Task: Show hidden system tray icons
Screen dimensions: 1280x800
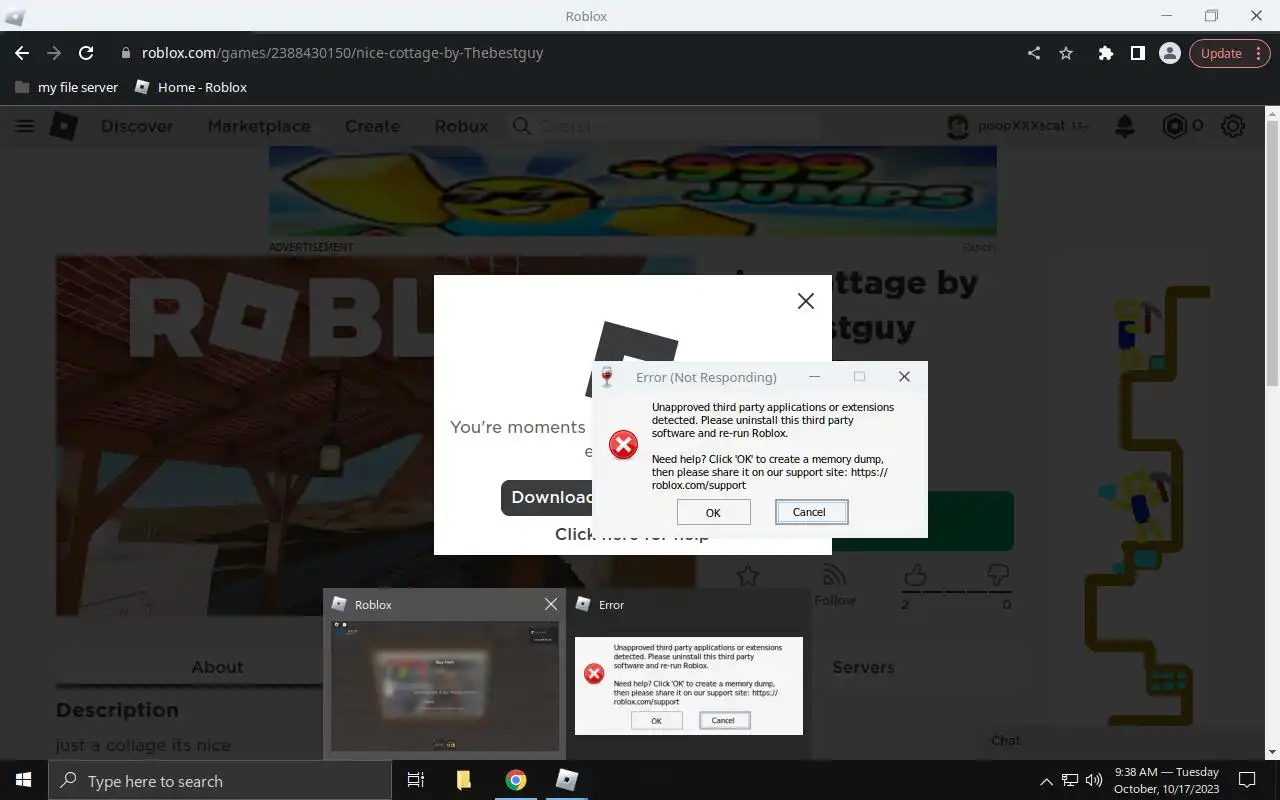Action: click(1046, 781)
